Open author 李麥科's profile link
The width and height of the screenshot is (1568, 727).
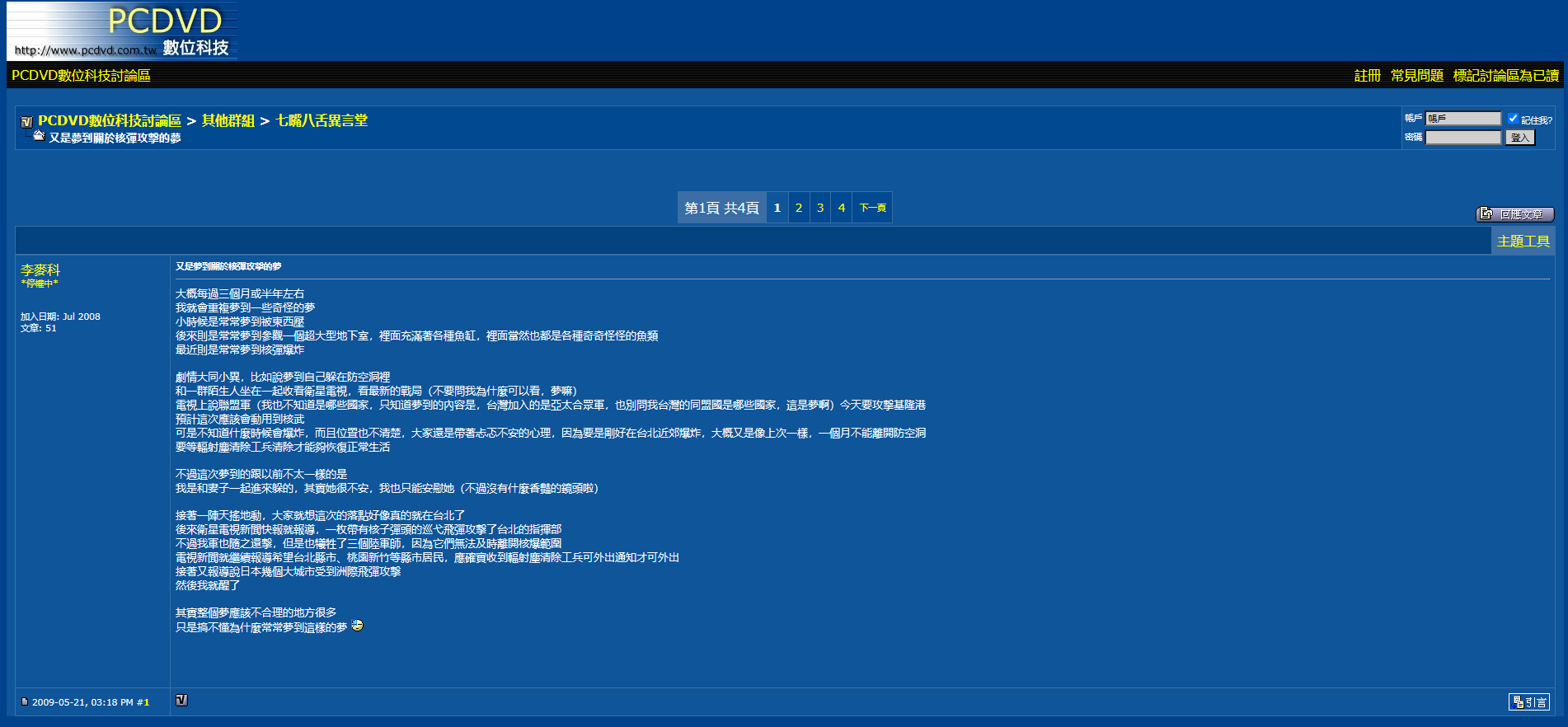[40, 270]
